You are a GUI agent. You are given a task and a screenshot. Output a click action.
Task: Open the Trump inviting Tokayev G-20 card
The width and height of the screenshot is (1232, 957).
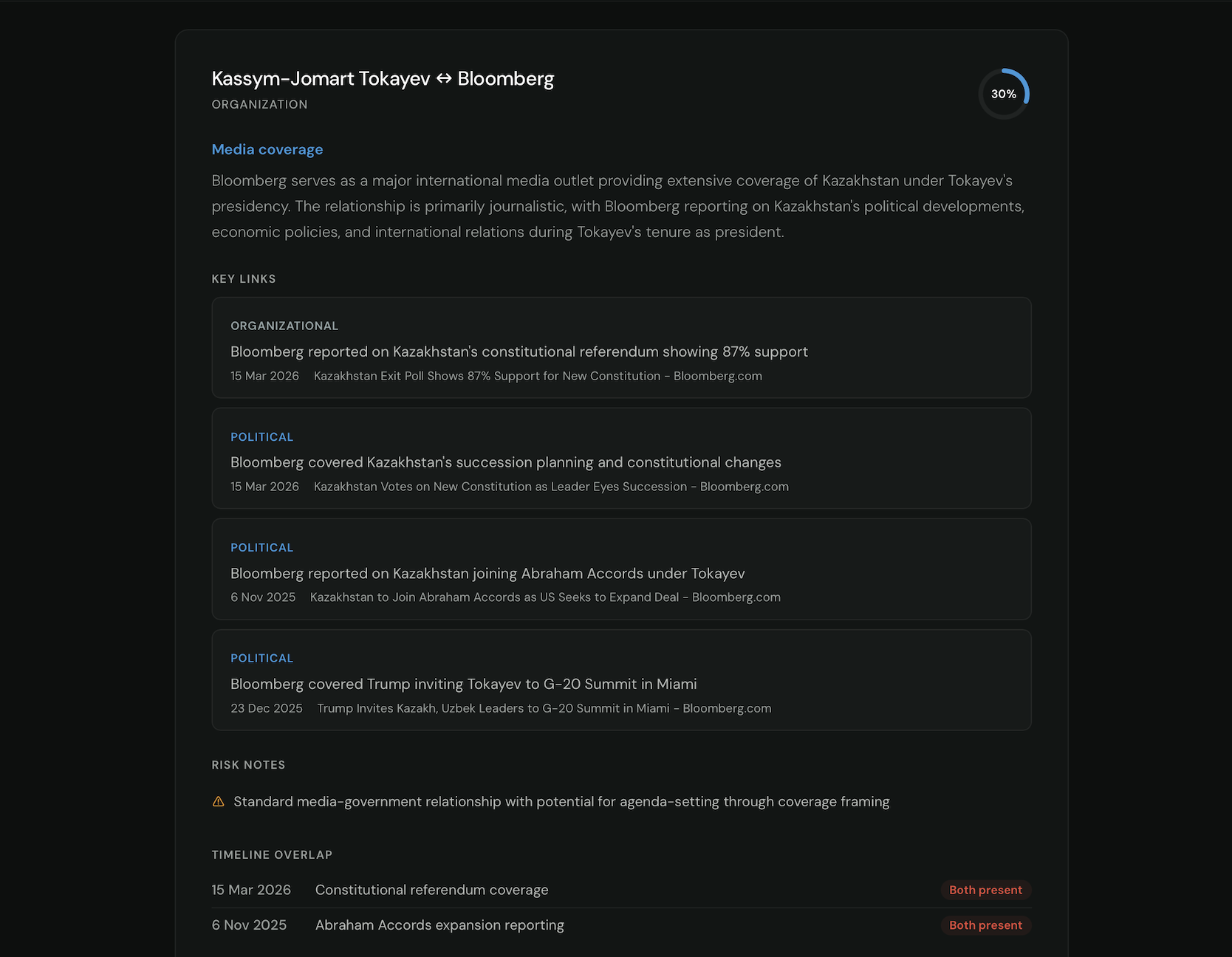(x=622, y=680)
